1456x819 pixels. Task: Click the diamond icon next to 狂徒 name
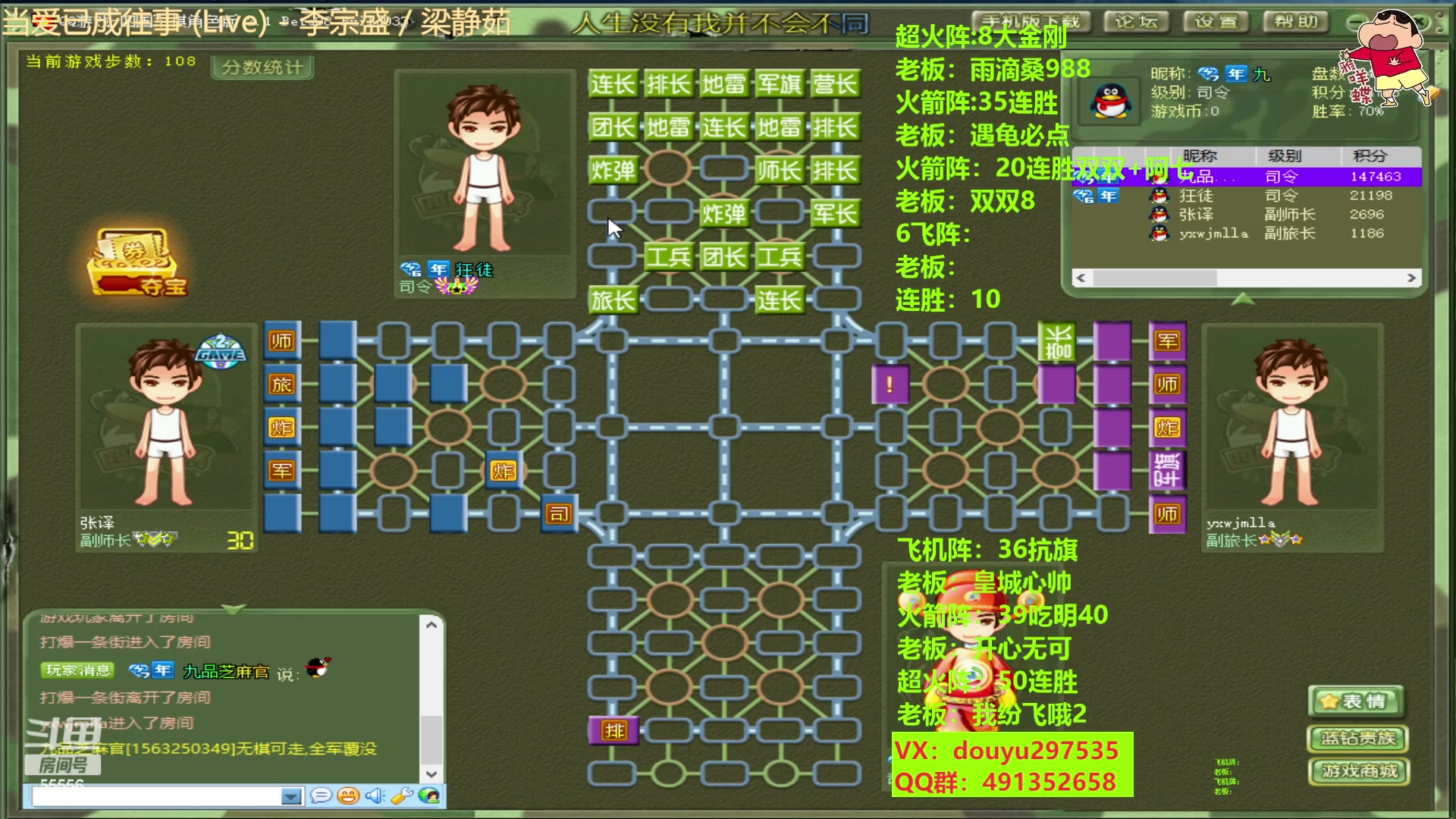(411, 269)
